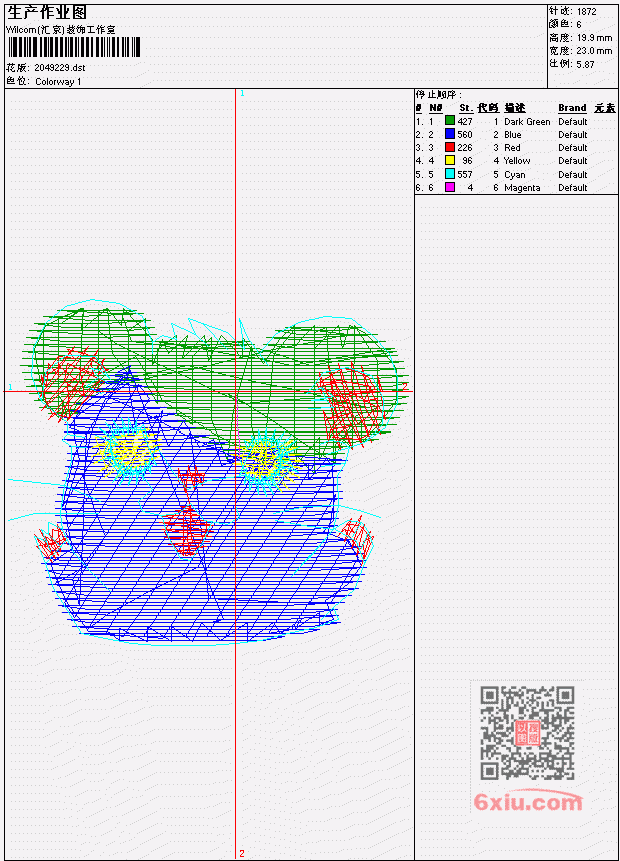Click the Dark Green description text
Viewport: 620px width, 861px height.
click(527, 121)
